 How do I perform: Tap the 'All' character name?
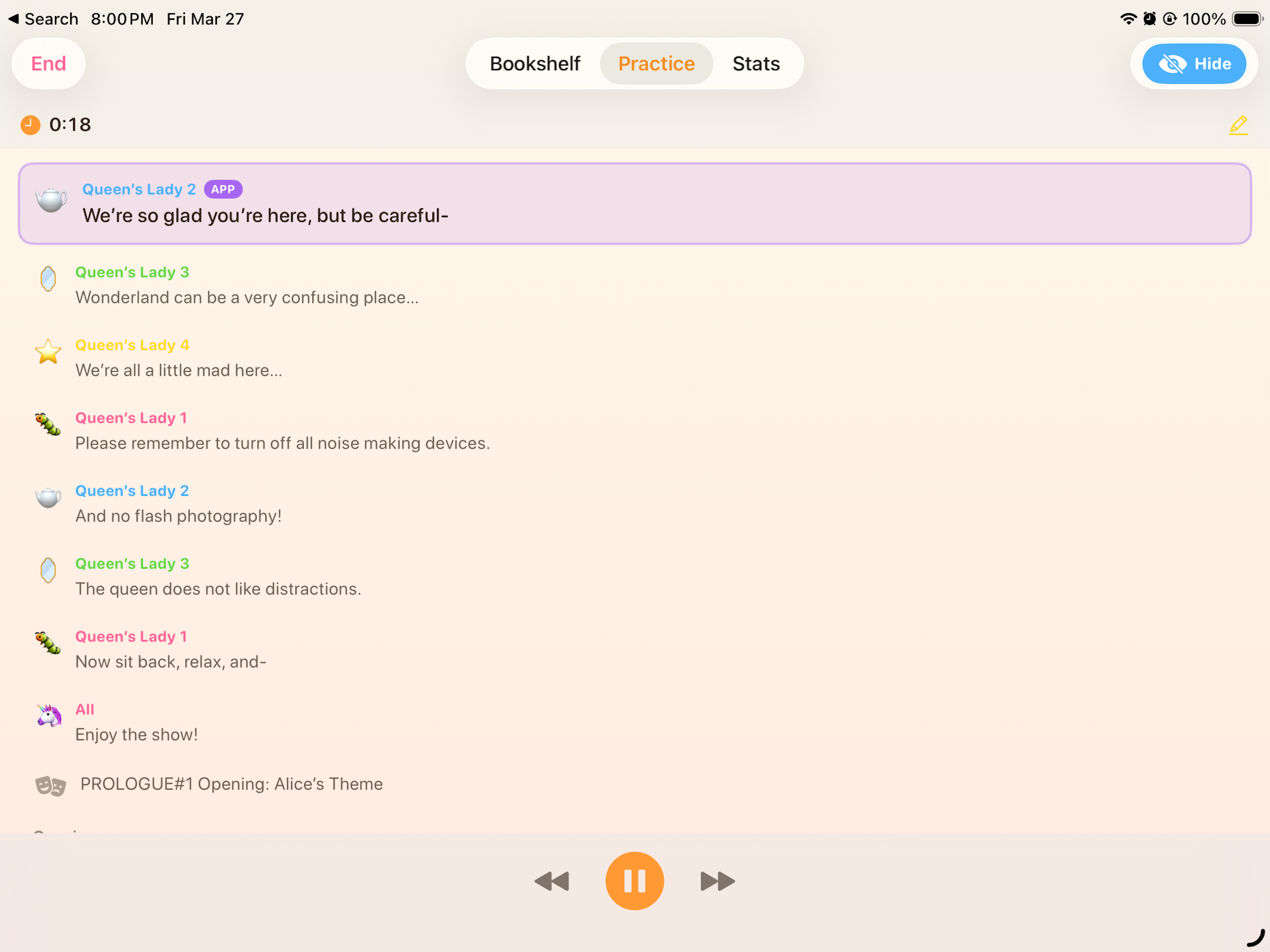[x=84, y=709]
